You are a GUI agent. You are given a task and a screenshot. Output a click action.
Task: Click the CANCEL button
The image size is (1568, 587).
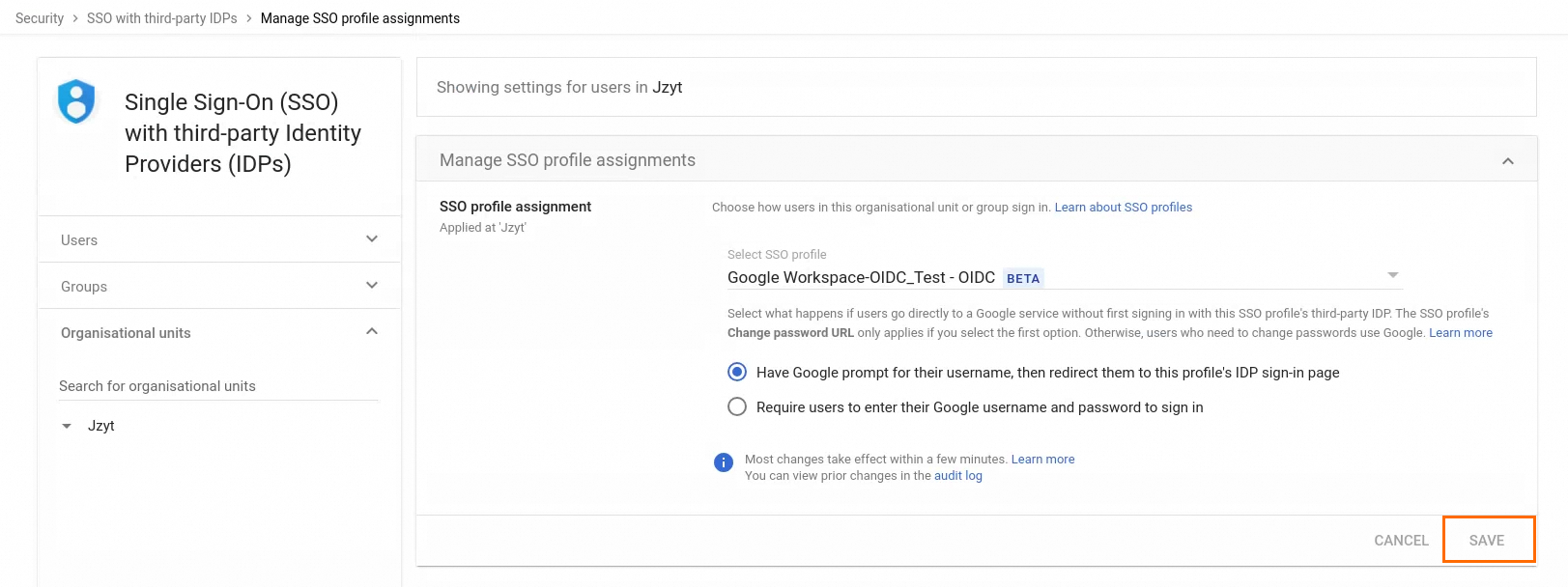(x=1401, y=541)
